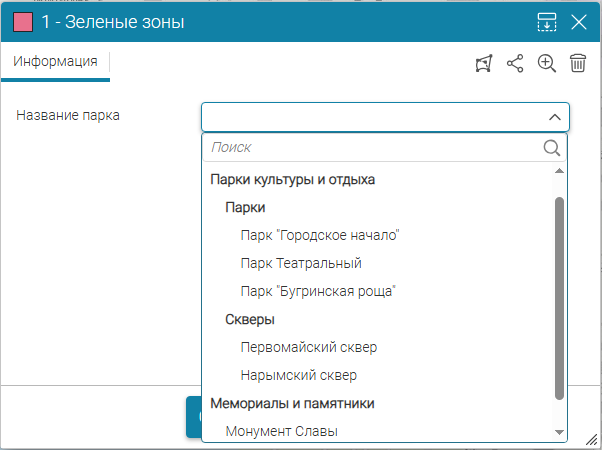Select Первомайский сквер from list

point(308,348)
